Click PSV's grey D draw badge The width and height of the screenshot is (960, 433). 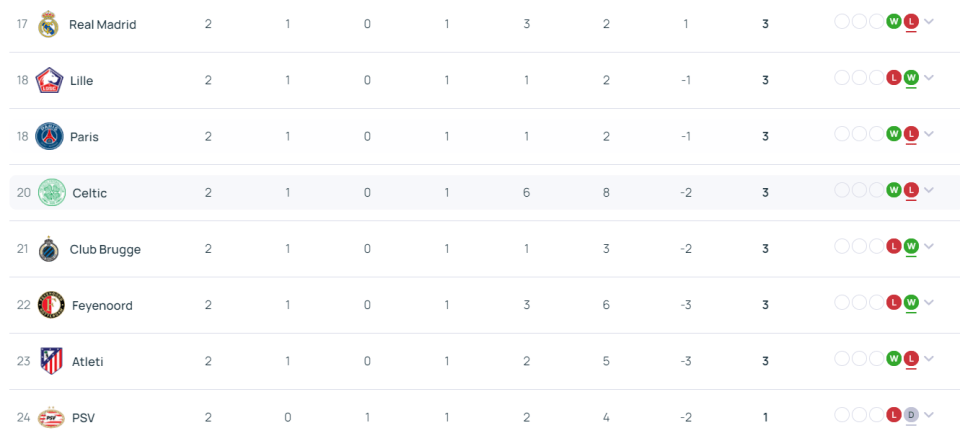coord(911,415)
